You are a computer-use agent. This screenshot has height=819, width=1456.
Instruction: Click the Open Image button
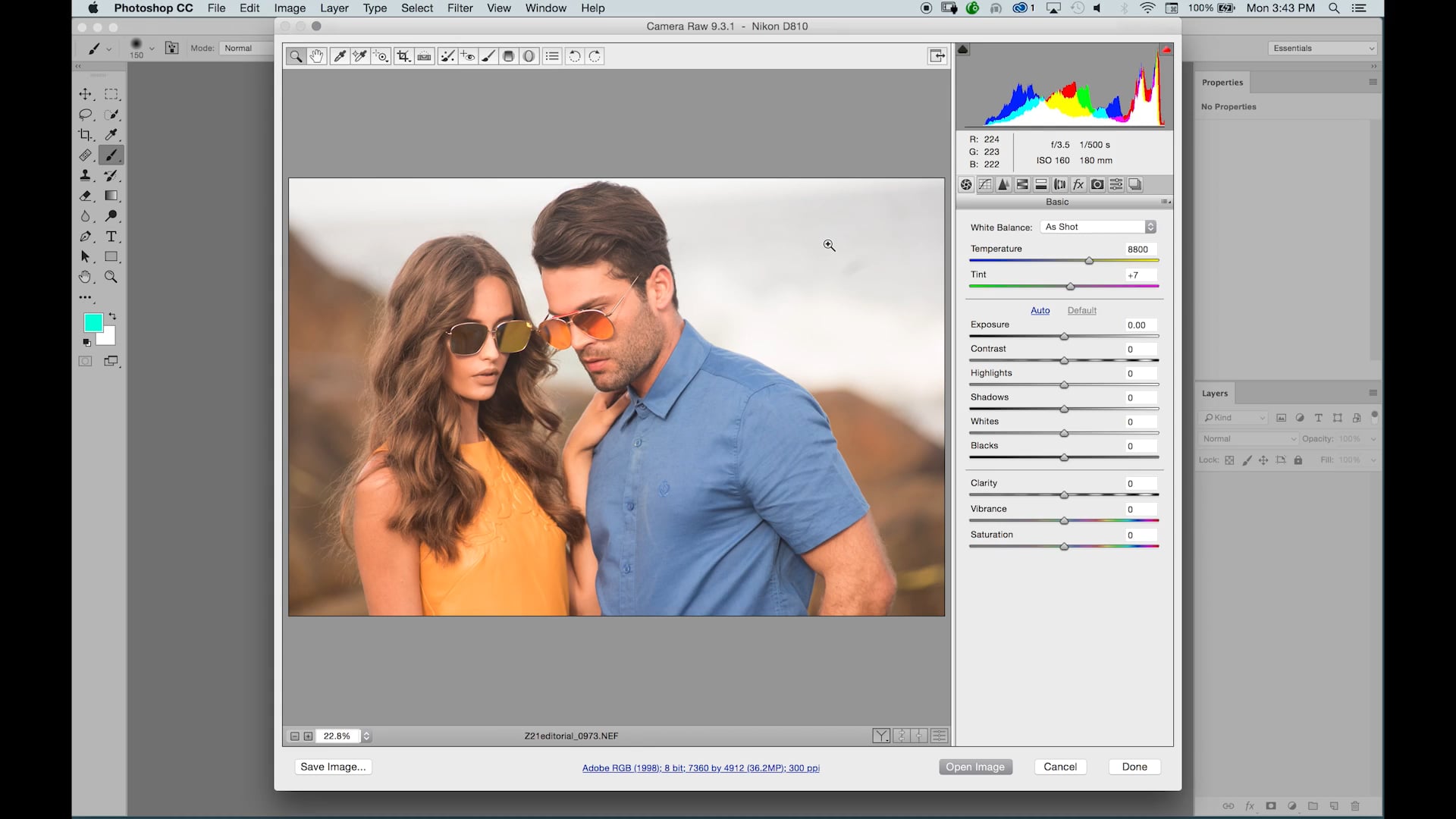(975, 767)
